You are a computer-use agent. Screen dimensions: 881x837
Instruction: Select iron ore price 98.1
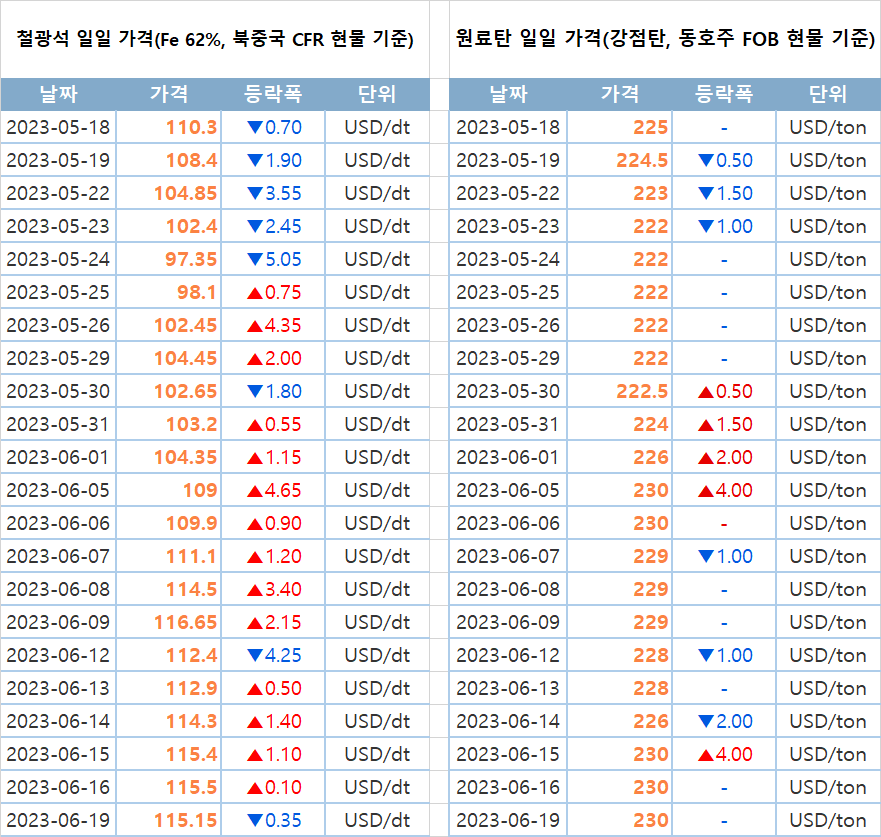[x=197, y=293]
